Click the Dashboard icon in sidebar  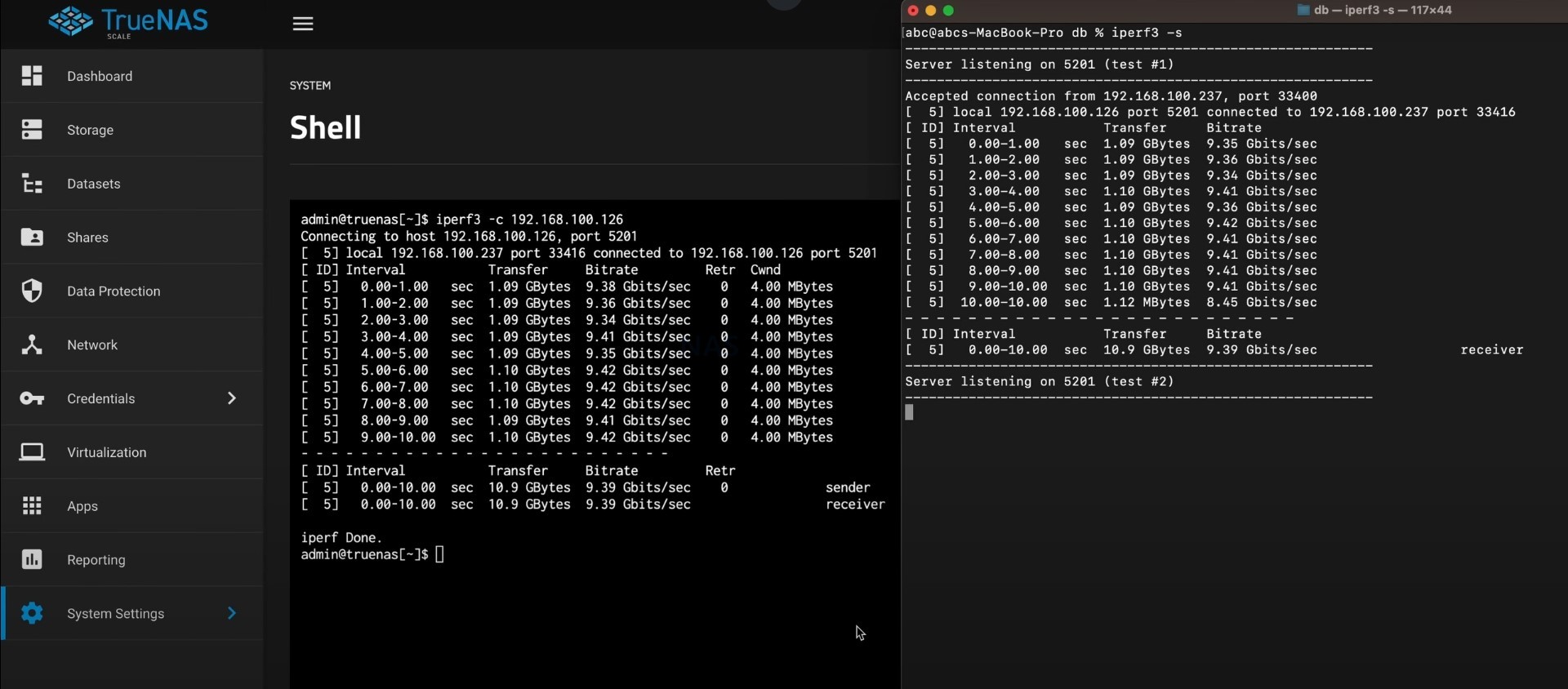pos(32,76)
